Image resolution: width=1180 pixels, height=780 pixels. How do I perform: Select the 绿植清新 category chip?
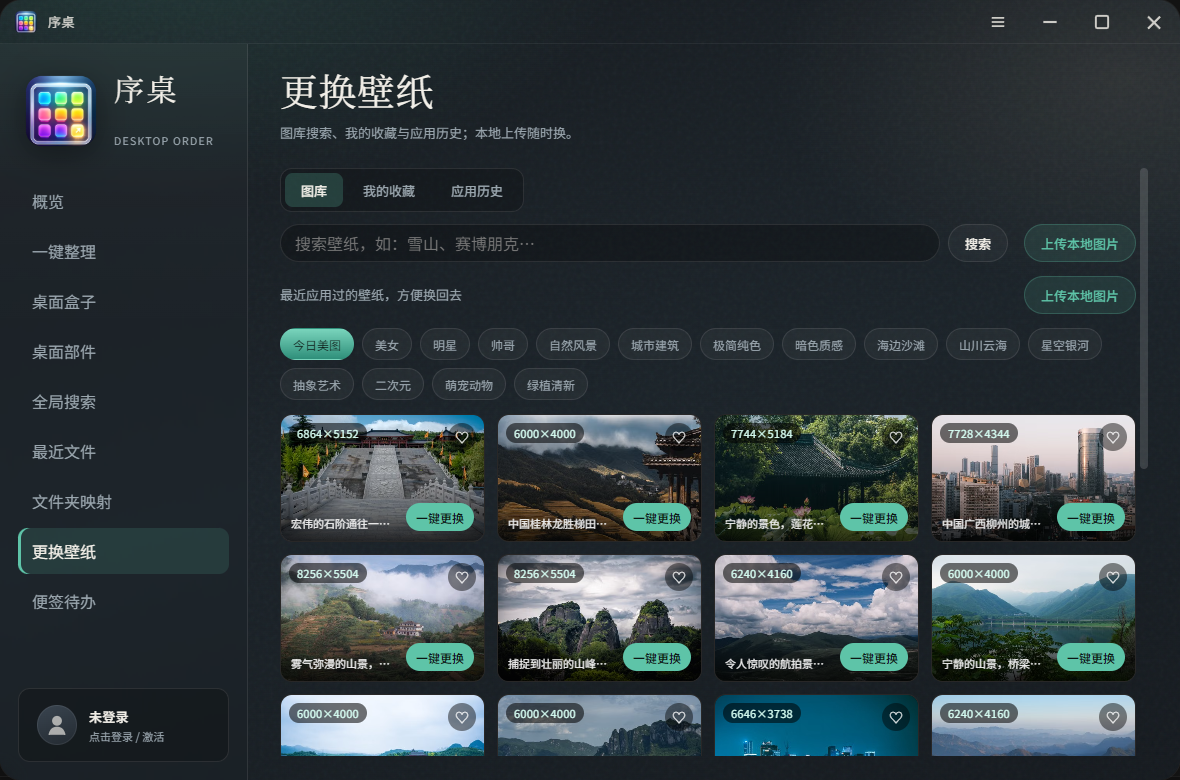point(551,385)
